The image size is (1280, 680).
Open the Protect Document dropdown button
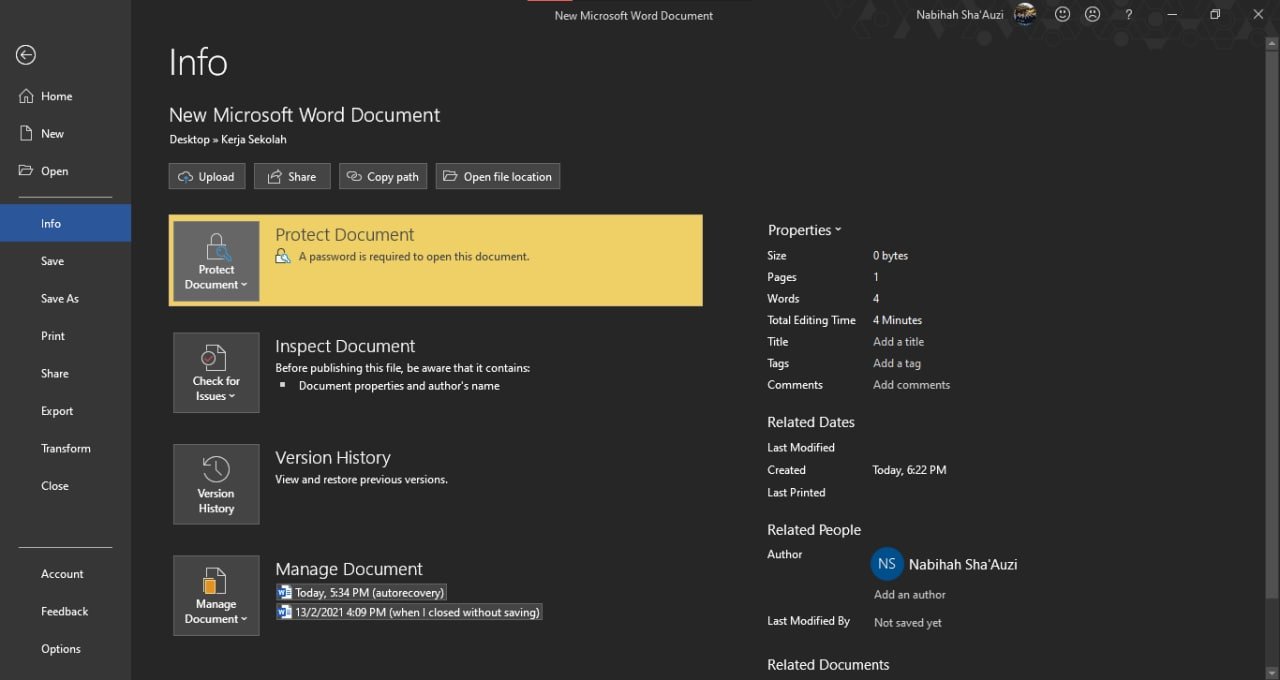[216, 261]
